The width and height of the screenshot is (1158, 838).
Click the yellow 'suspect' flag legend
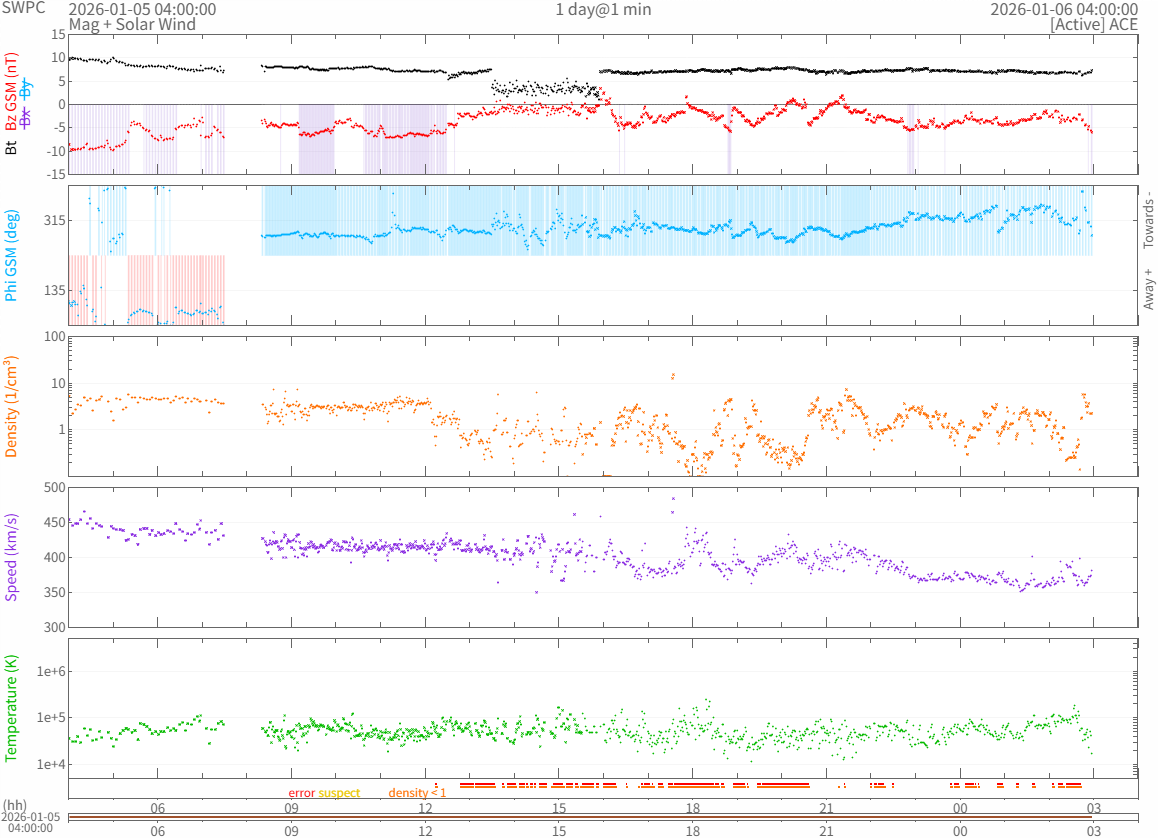click(x=339, y=793)
